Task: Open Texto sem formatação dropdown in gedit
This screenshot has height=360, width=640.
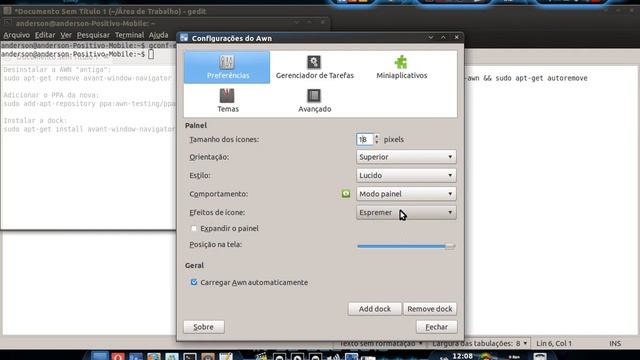Action: [381, 343]
